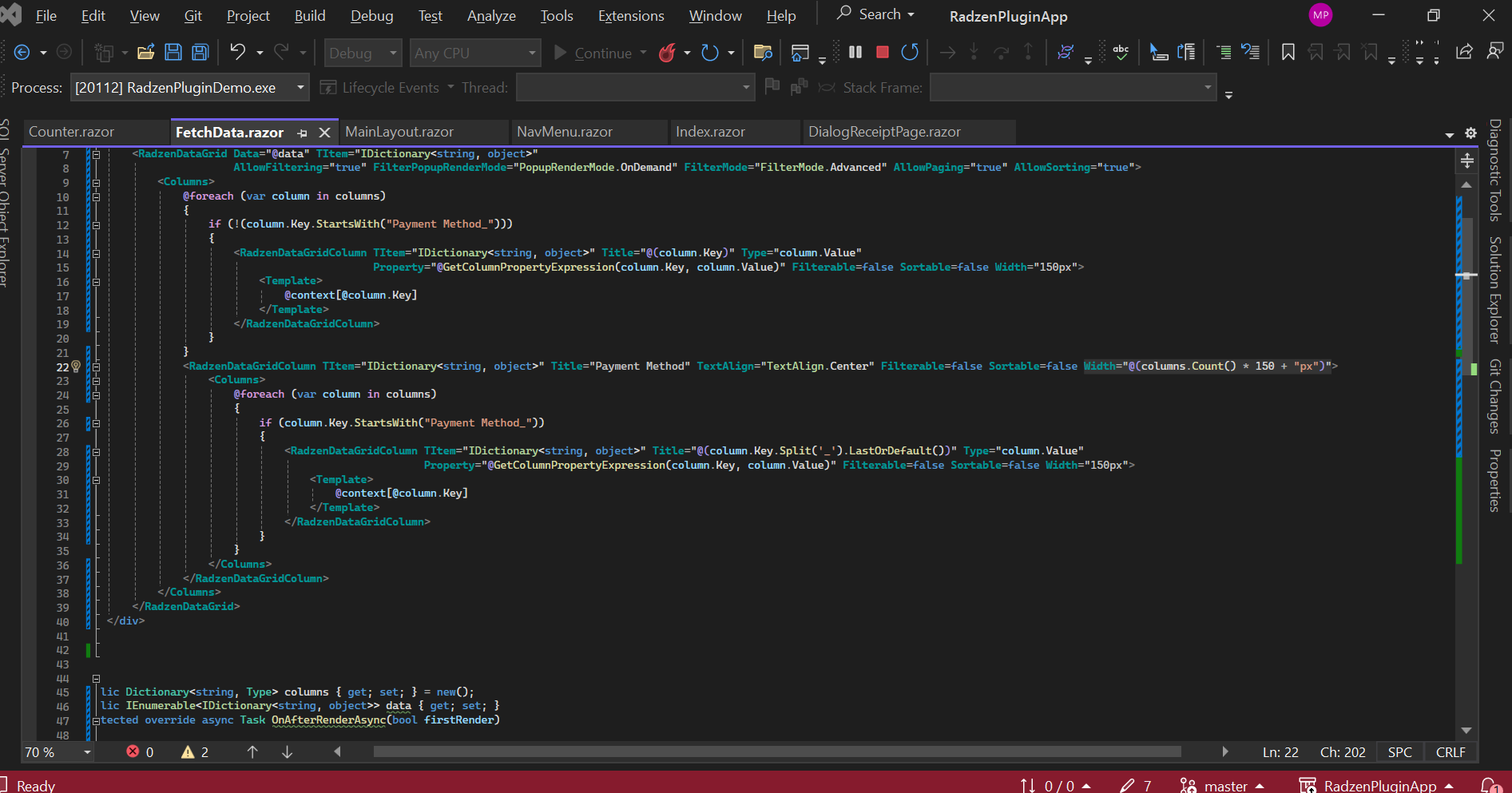Click the Hot Reload flame icon
This screenshot has width=1512, height=793.
click(667, 53)
